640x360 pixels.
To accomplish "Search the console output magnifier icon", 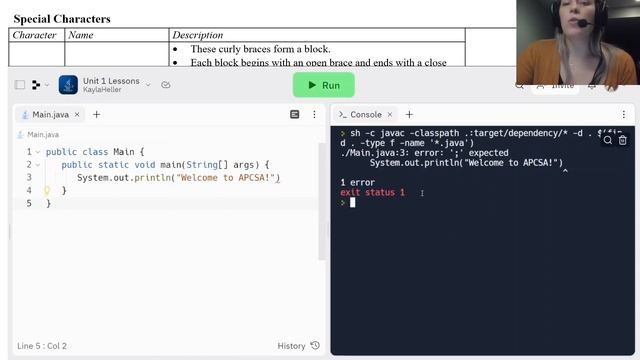I will [608, 140].
